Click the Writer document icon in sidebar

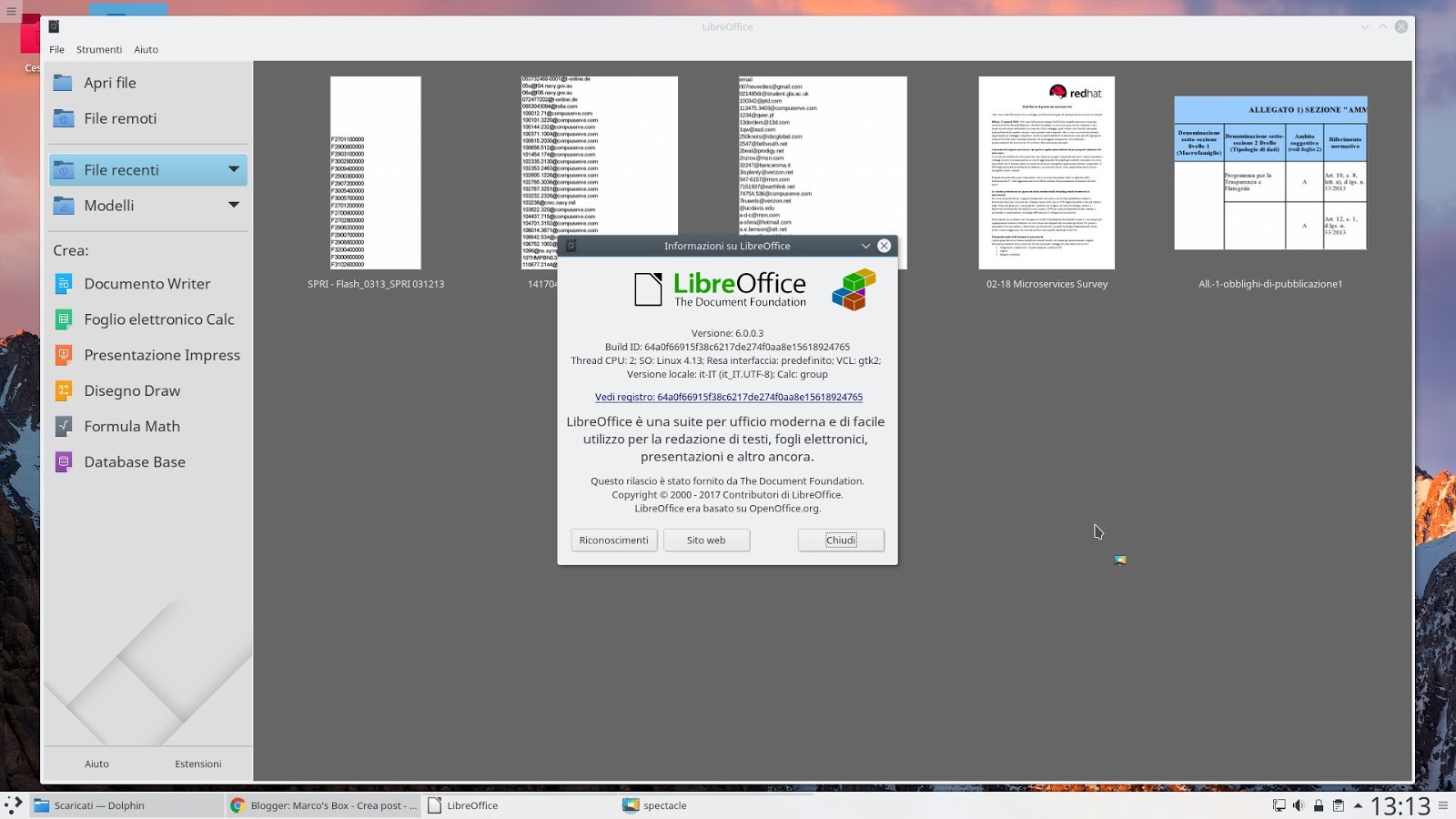pyautogui.click(x=64, y=284)
